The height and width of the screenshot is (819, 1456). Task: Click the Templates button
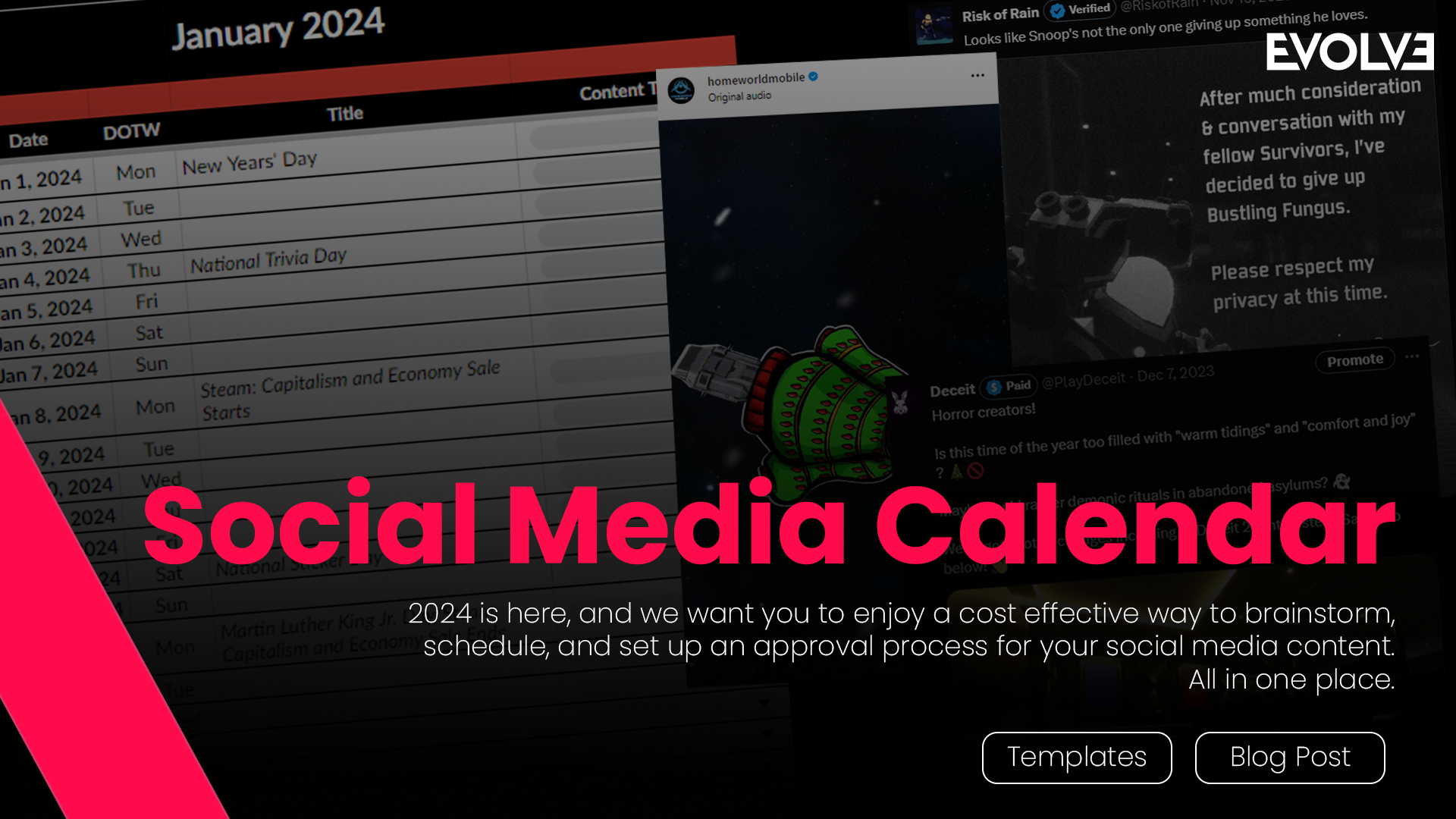(x=1076, y=756)
